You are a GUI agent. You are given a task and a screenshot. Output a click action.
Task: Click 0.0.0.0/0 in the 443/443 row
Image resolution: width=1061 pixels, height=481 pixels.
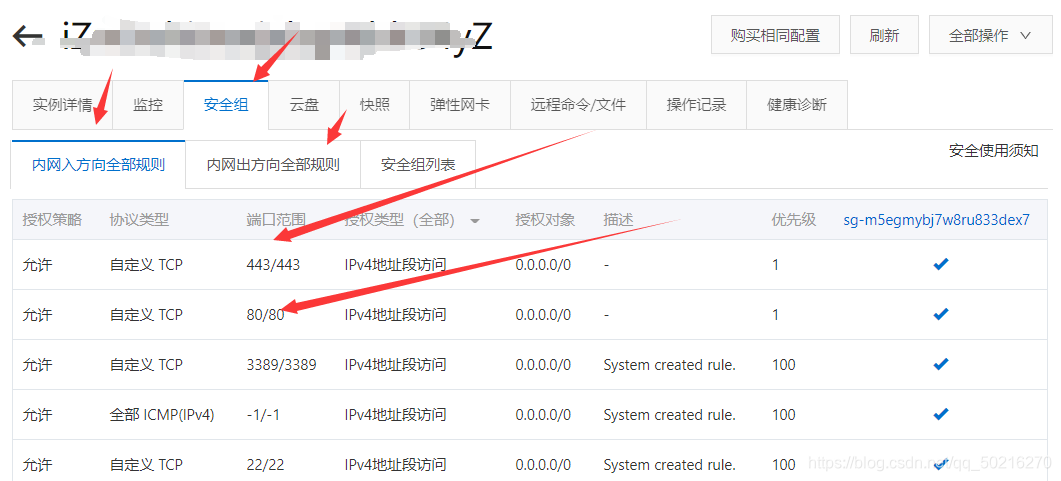click(x=543, y=265)
